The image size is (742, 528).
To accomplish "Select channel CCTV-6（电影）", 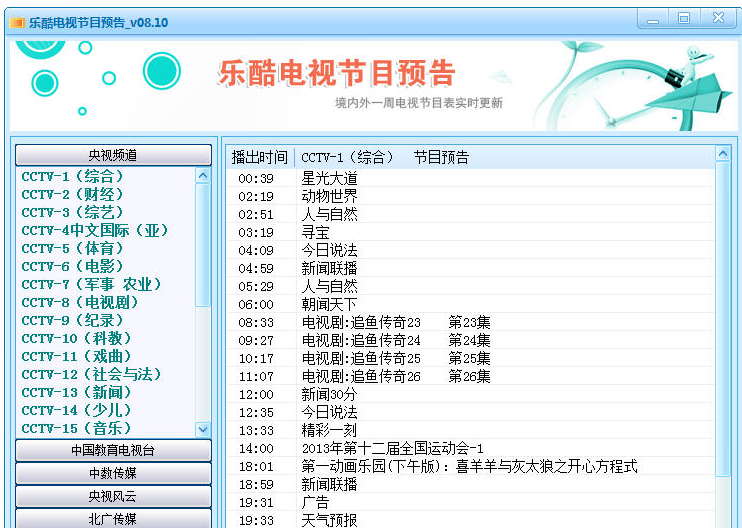I will (72, 266).
